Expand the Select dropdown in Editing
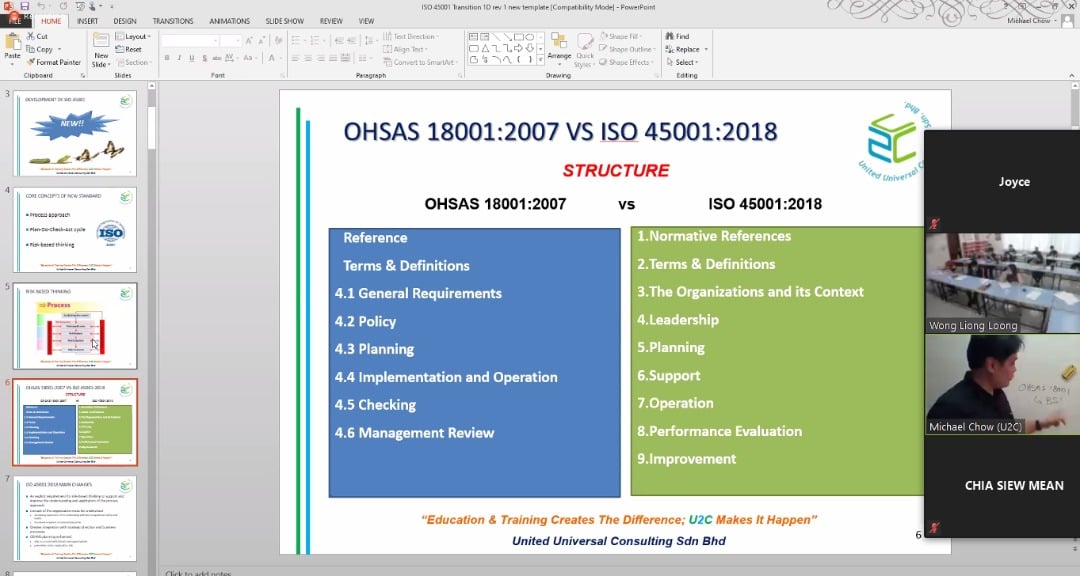Screen dimensions: 1080x576 (683, 62)
